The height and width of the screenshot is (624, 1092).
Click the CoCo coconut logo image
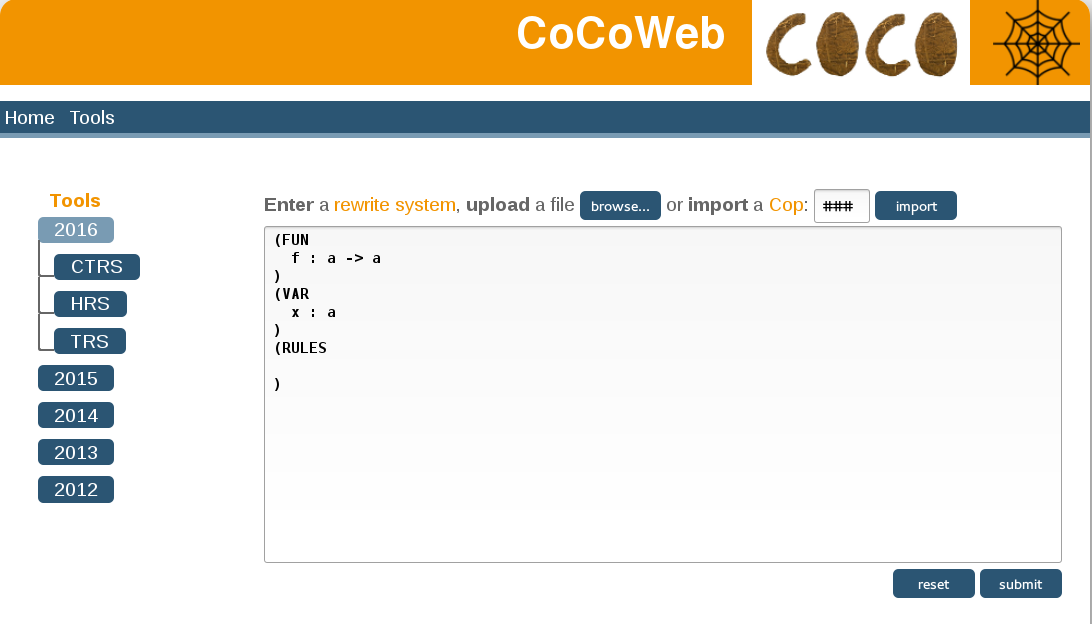click(861, 43)
